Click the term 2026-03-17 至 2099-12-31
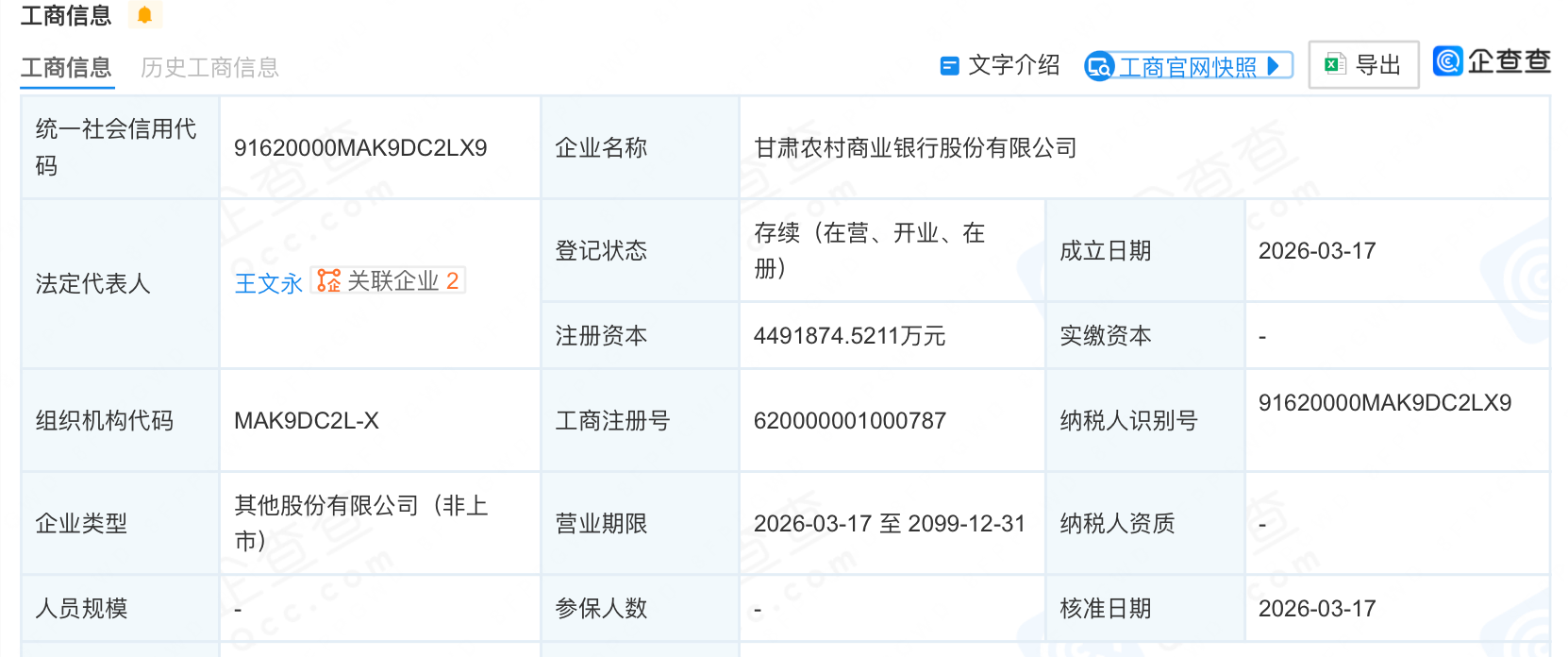The width and height of the screenshot is (1568, 657). pyautogui.click(x=890, y=524)
